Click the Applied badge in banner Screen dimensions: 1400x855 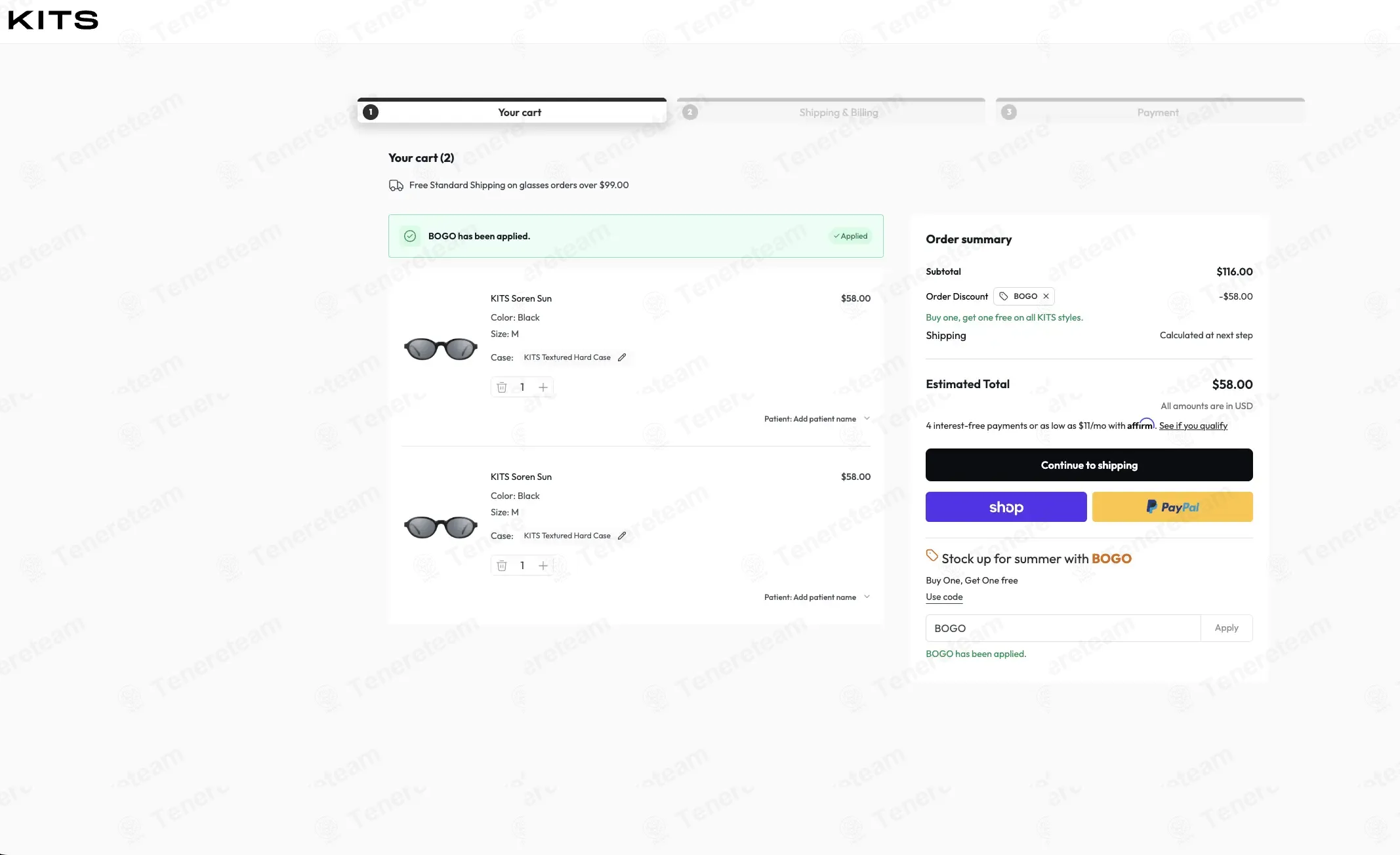850,236
